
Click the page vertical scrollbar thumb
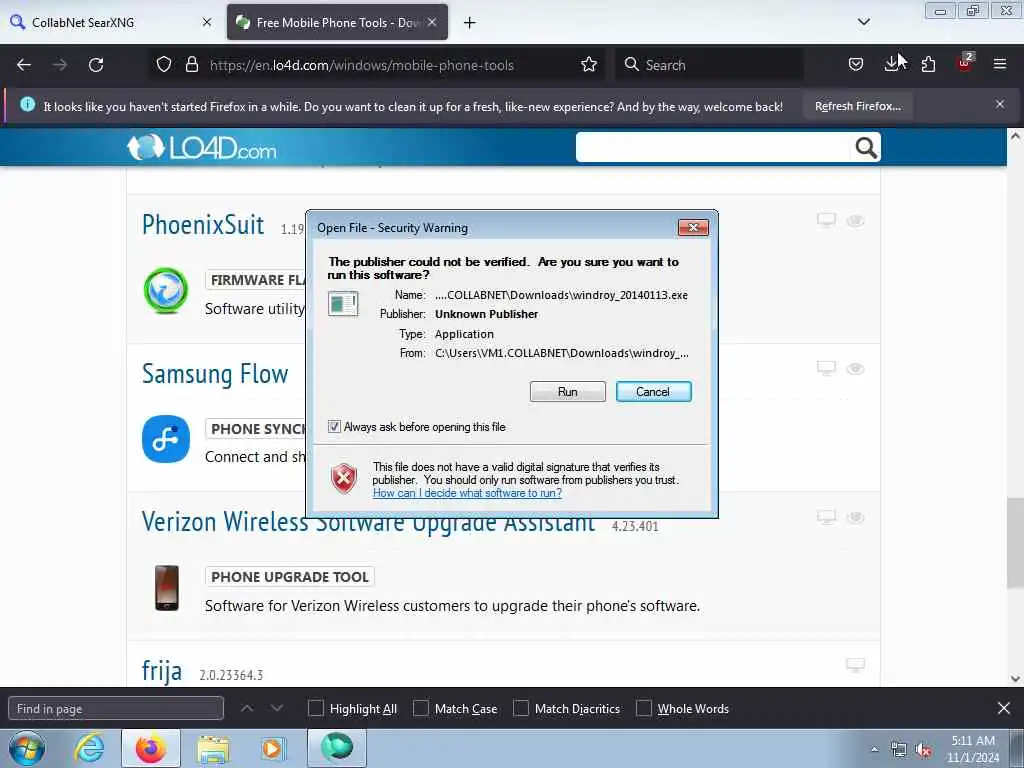[1014, 543]
